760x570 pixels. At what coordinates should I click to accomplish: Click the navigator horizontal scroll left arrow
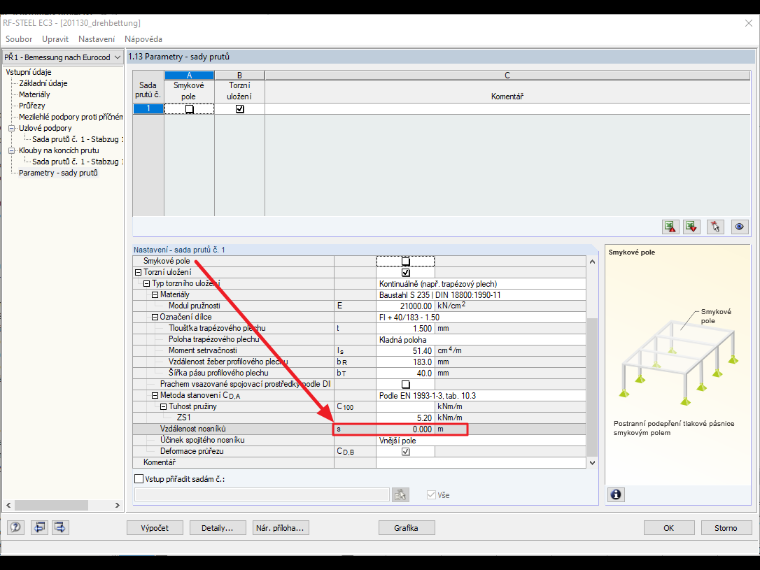pos(8,505)
